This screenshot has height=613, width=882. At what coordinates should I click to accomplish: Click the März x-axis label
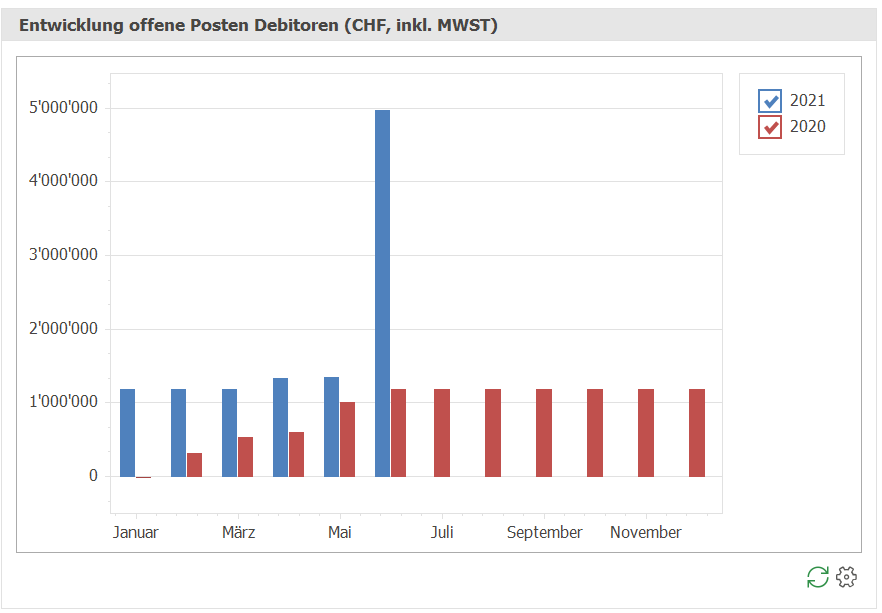point(238,532)
